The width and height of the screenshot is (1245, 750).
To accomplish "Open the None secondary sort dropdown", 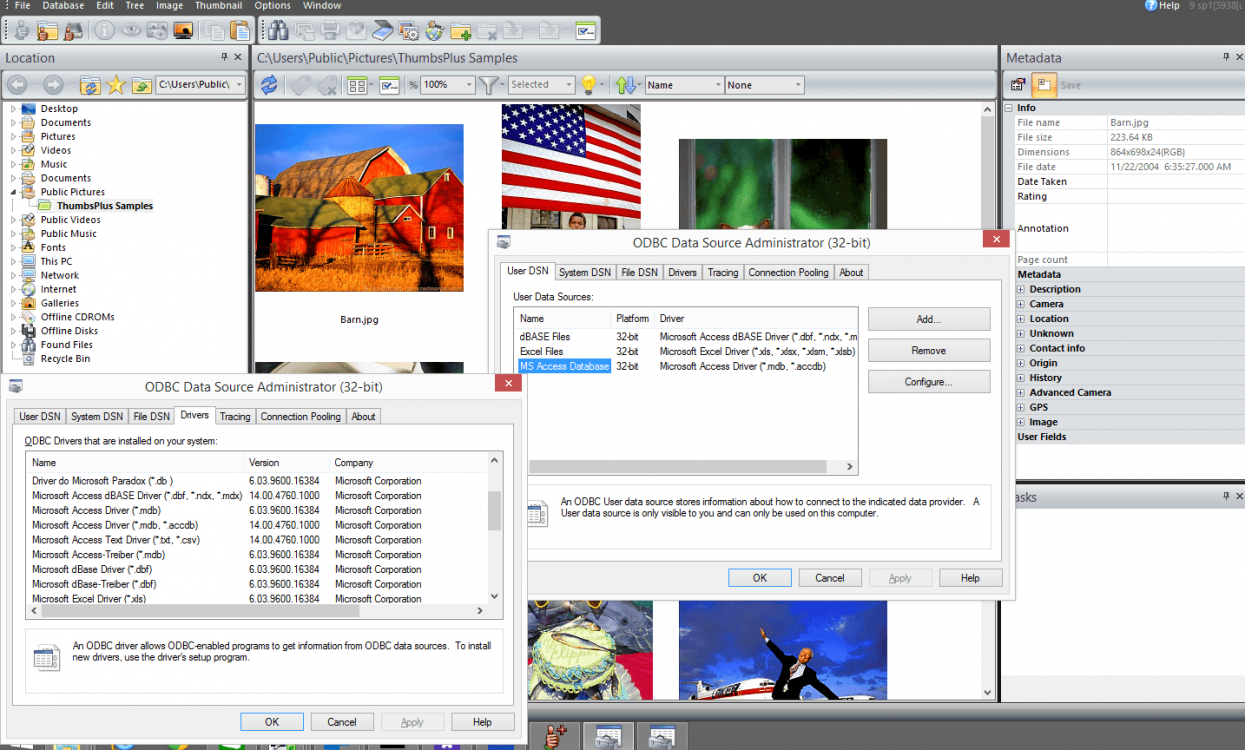I will pyautogui.click(x=765, y=85).
